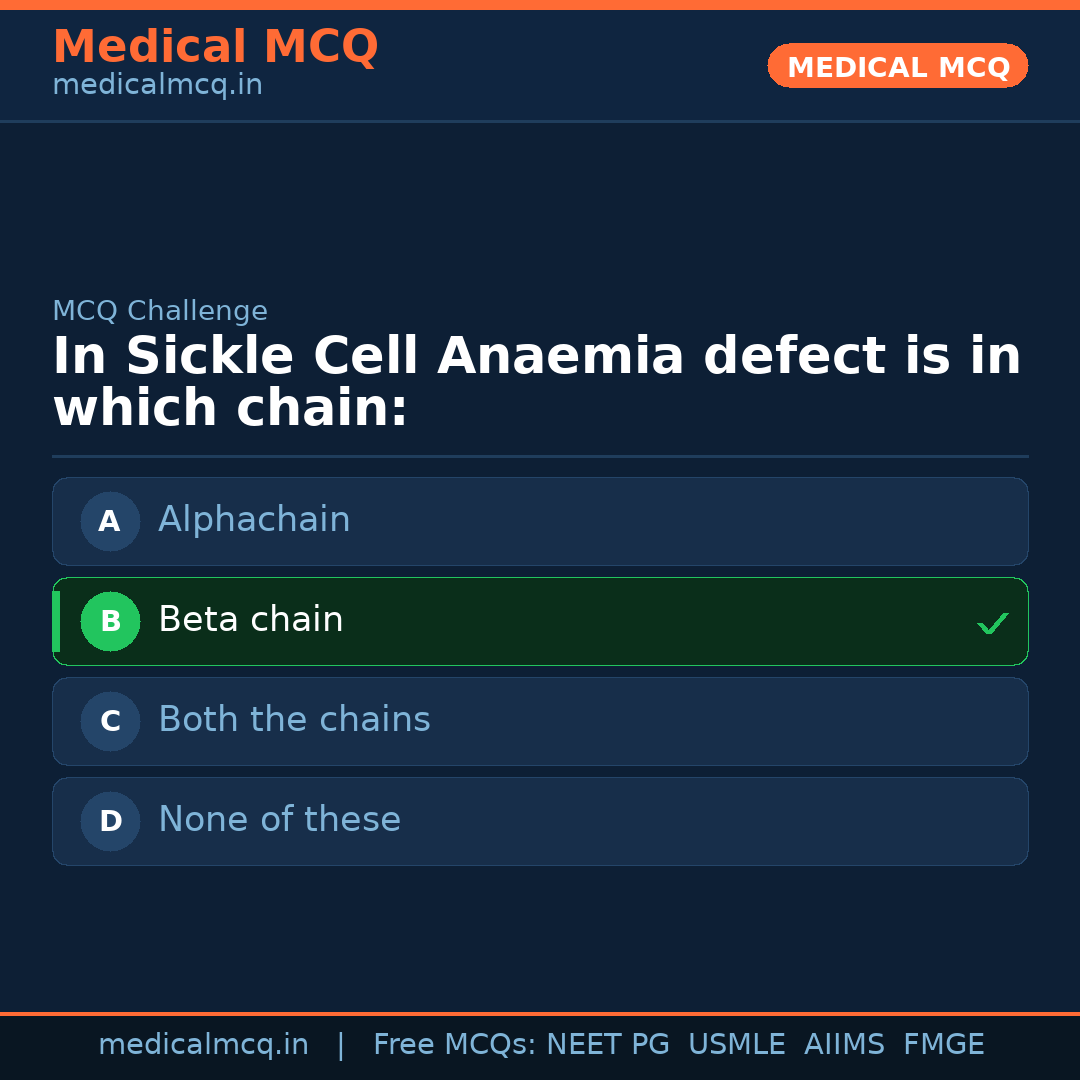Click the letter D circle badge

point(110,821)
